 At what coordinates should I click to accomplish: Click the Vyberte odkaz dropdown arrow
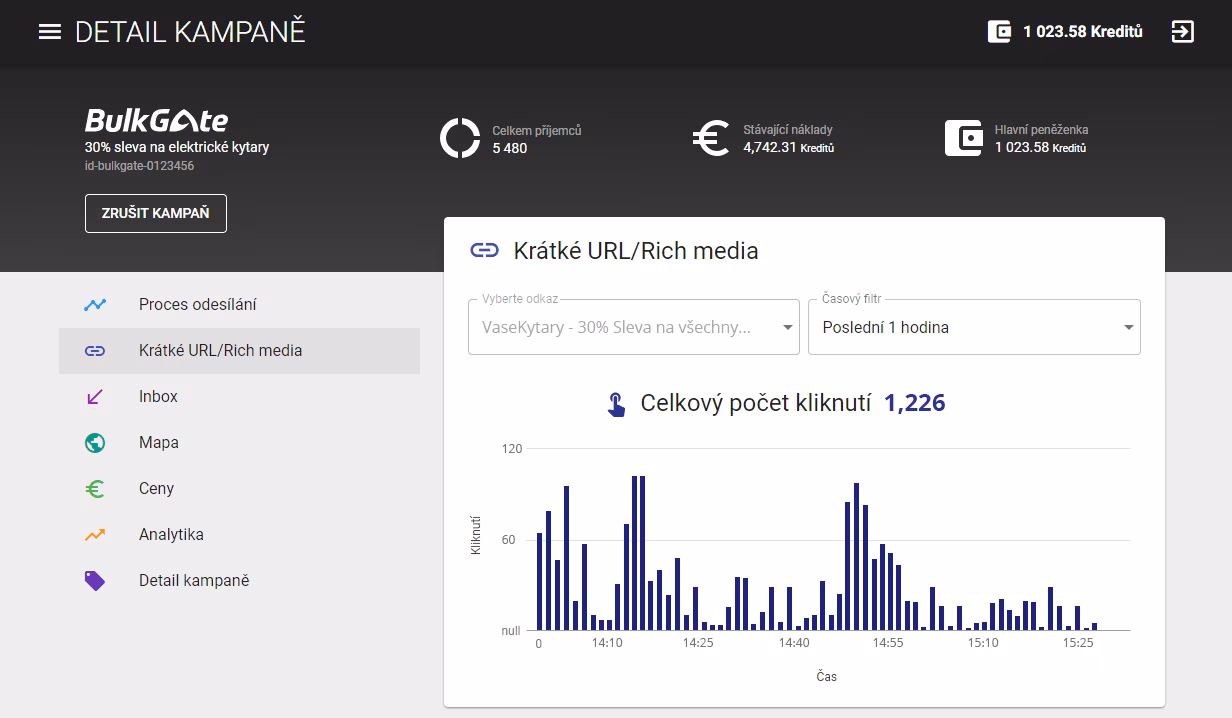(x=787, y=327)
